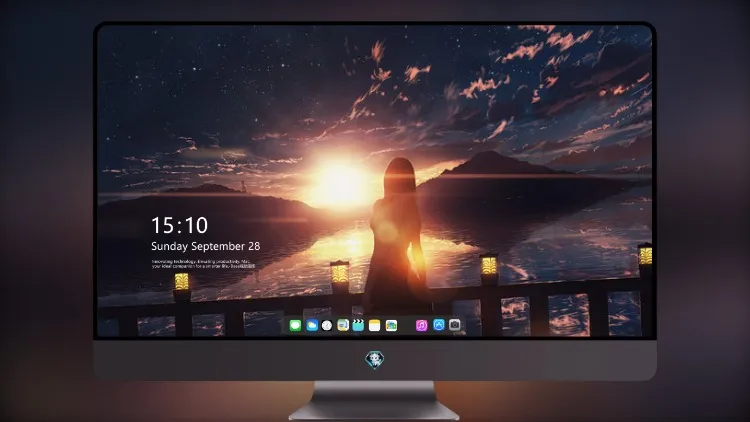The image size is (750, 422).
Task: Open the Weather app in the dock
Action: (x=312, y=325)
